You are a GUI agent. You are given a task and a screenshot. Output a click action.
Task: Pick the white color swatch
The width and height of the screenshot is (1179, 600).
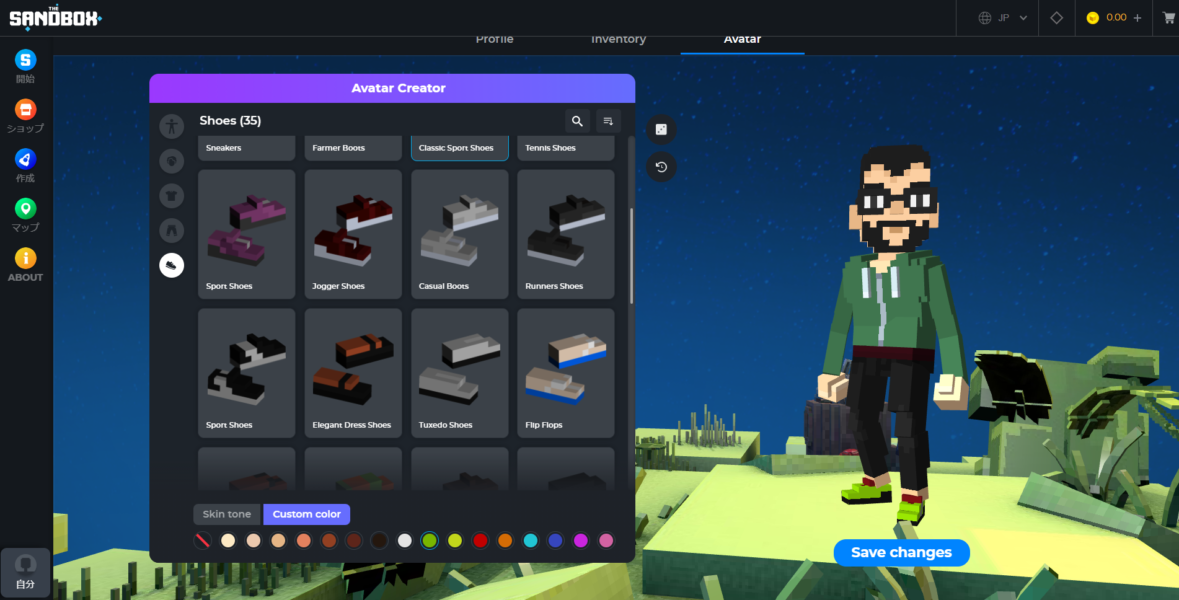point(405,541)
